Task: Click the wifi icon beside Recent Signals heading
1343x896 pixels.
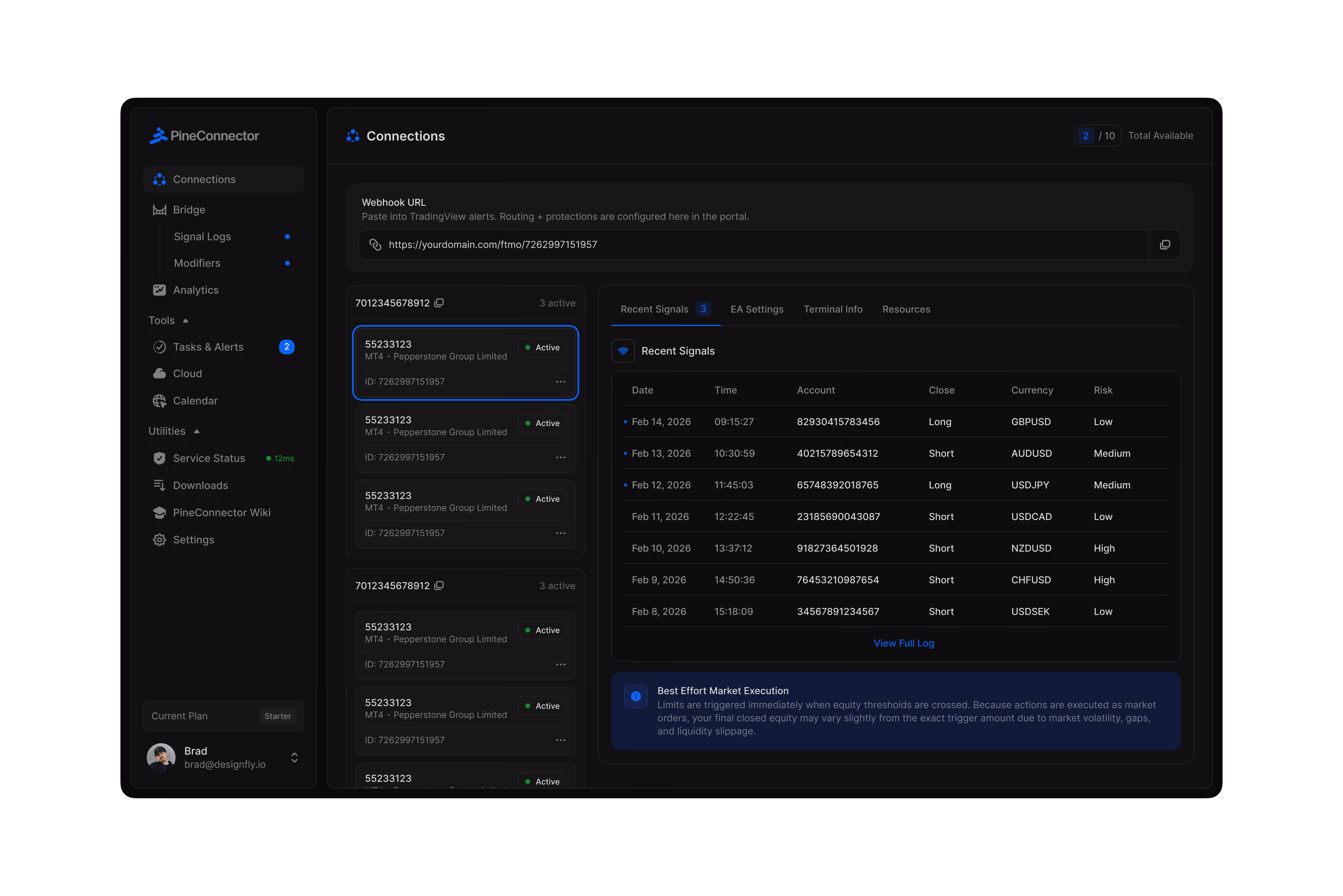Action: [623, 351]
